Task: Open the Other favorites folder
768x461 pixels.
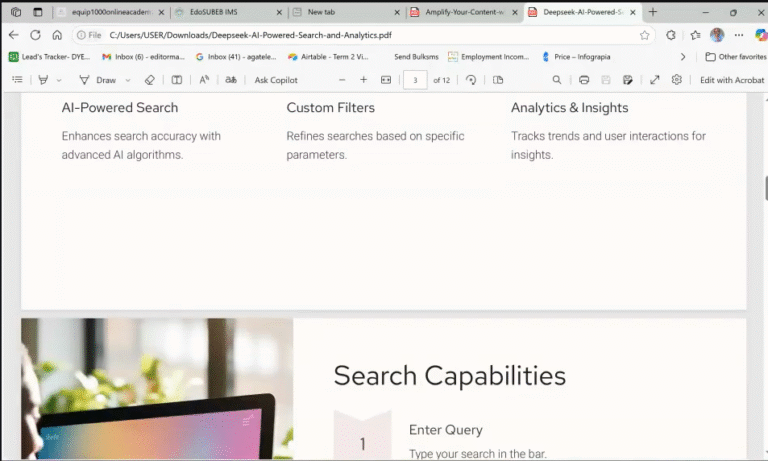Action: pyautogui.click(x=736, y=57)
